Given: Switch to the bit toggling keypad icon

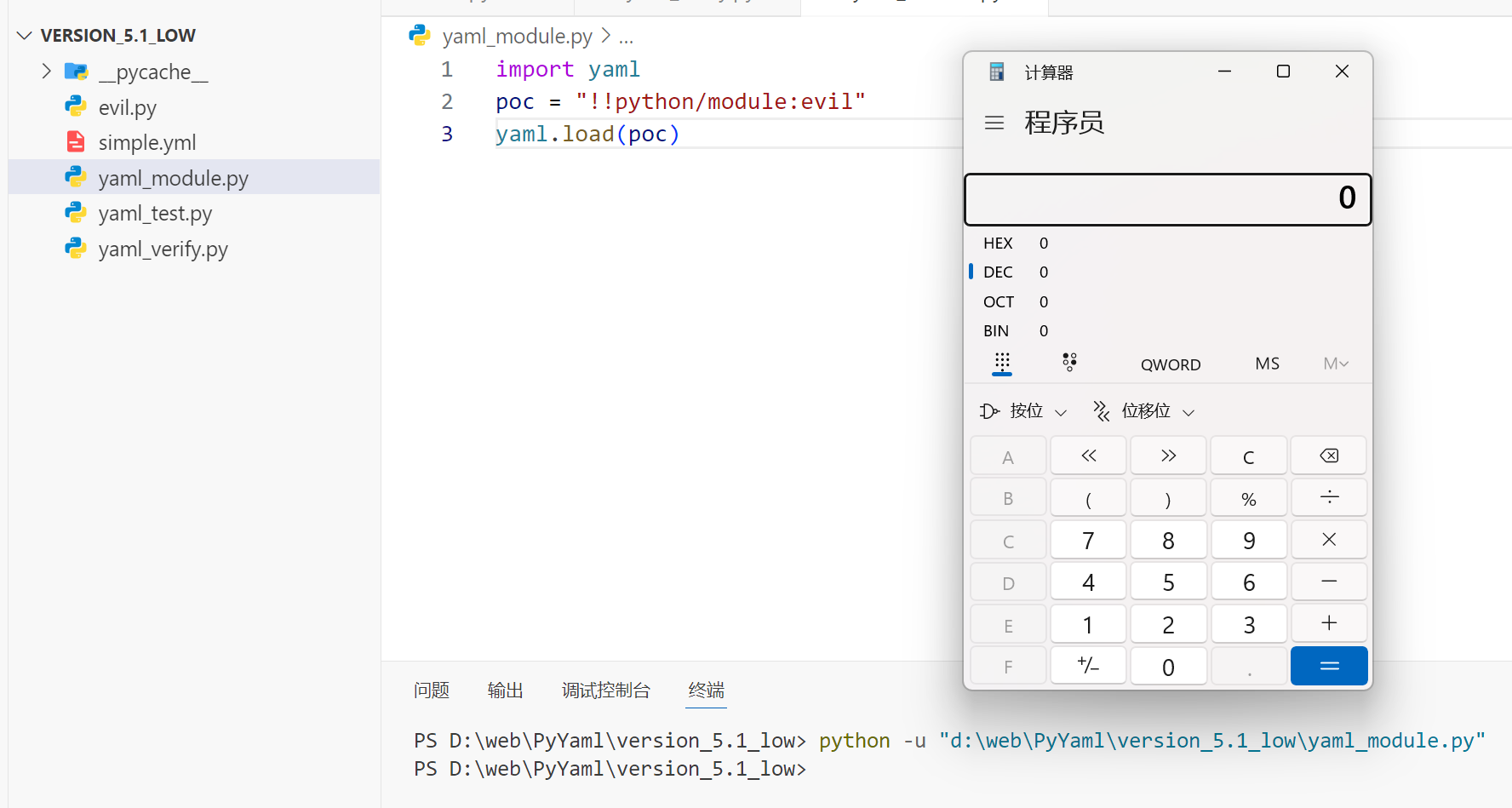Looking at the screenshot, I should click(x=1070, y=363).
